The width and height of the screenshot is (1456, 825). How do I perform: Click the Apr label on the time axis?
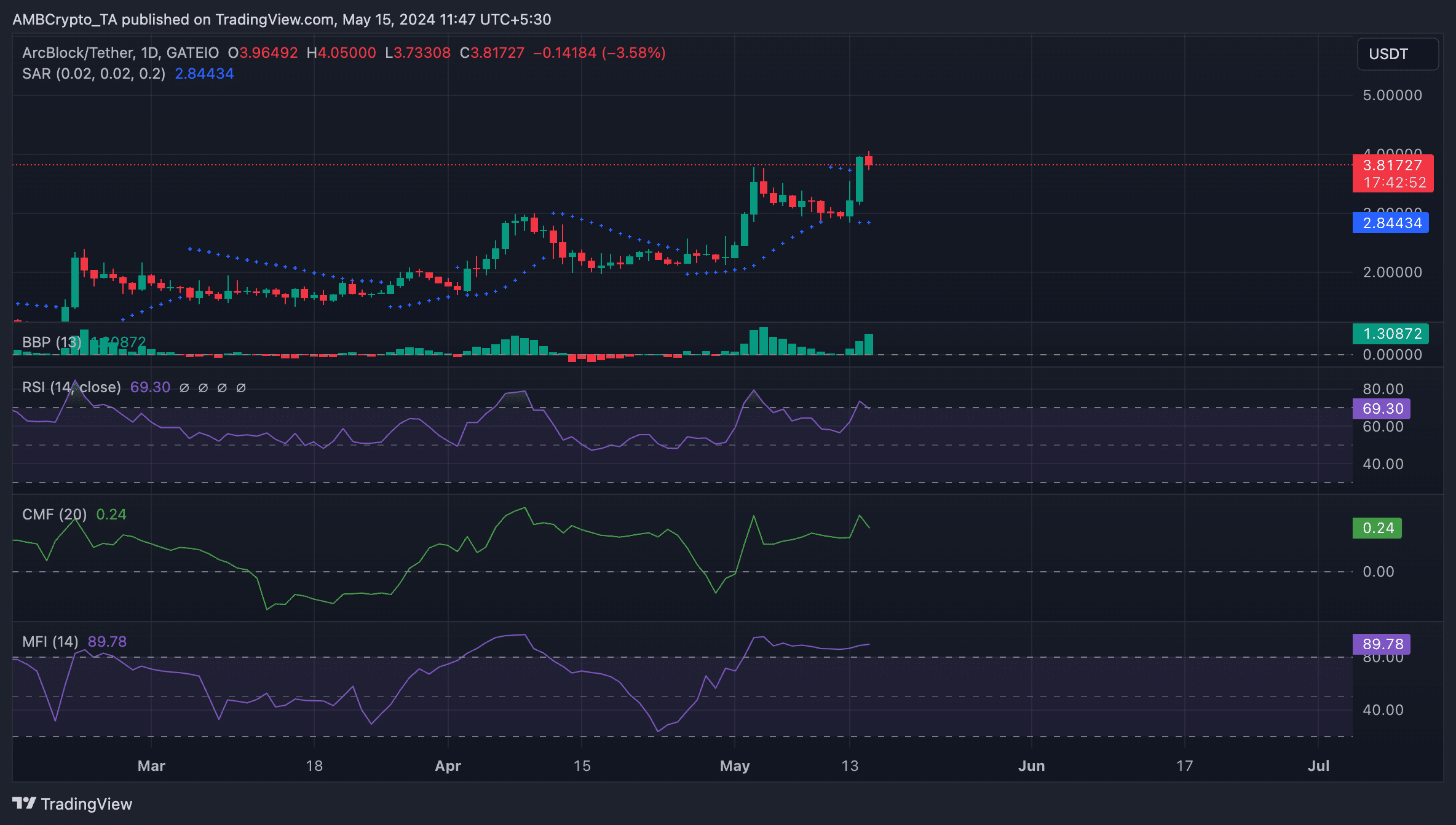coord(448,766)
